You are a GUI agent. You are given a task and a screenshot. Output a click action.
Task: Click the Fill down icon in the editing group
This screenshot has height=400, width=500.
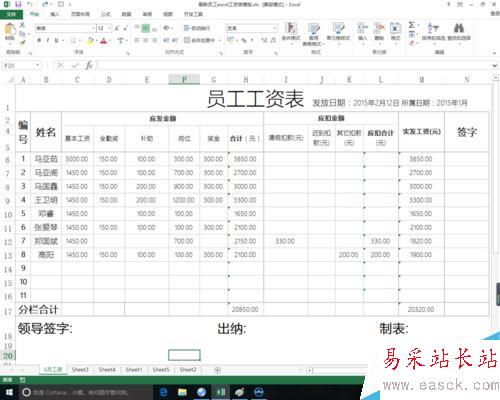point(412,34)
